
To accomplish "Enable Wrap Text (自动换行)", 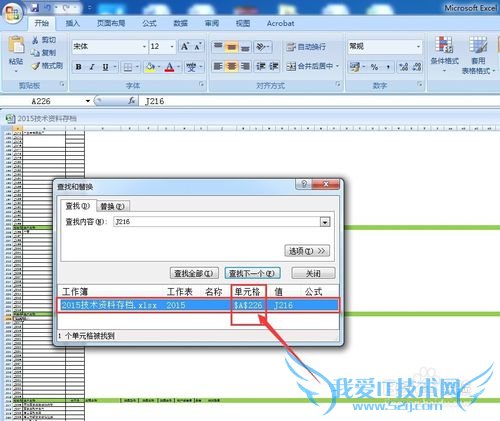I will 306,47.
